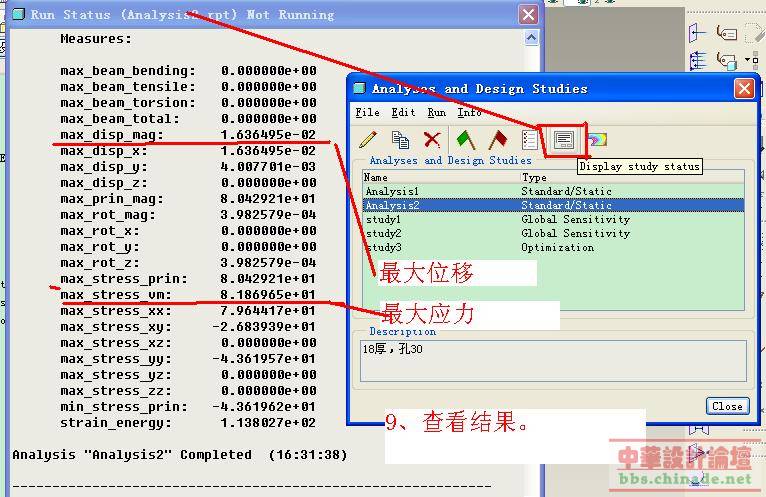Click the min_stress_prin value -4.361962e+01
Viewport: 766px width, 497px height.
coord(264,407)
